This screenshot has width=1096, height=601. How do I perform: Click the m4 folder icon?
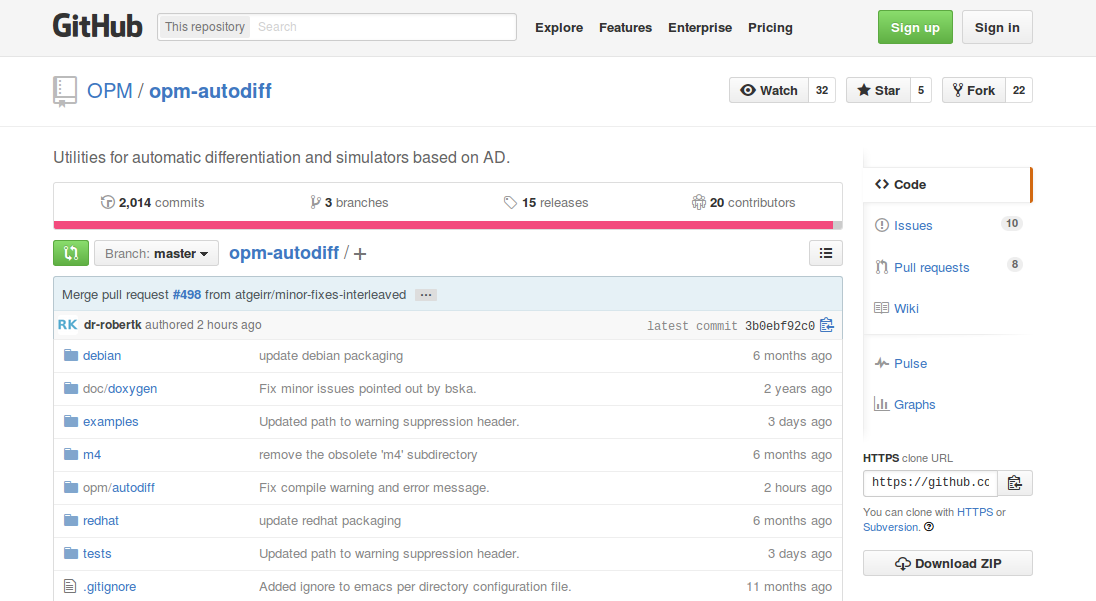pos(71,454)
